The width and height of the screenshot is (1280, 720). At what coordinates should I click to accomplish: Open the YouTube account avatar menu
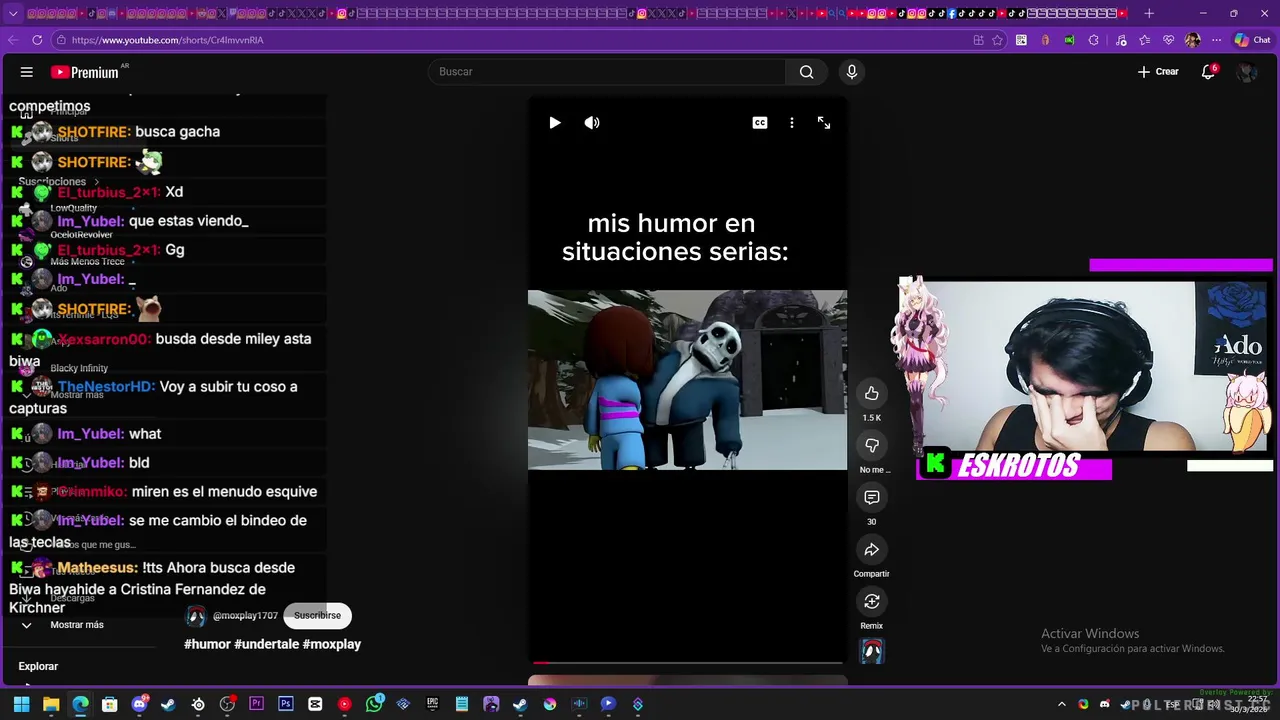1246,72
